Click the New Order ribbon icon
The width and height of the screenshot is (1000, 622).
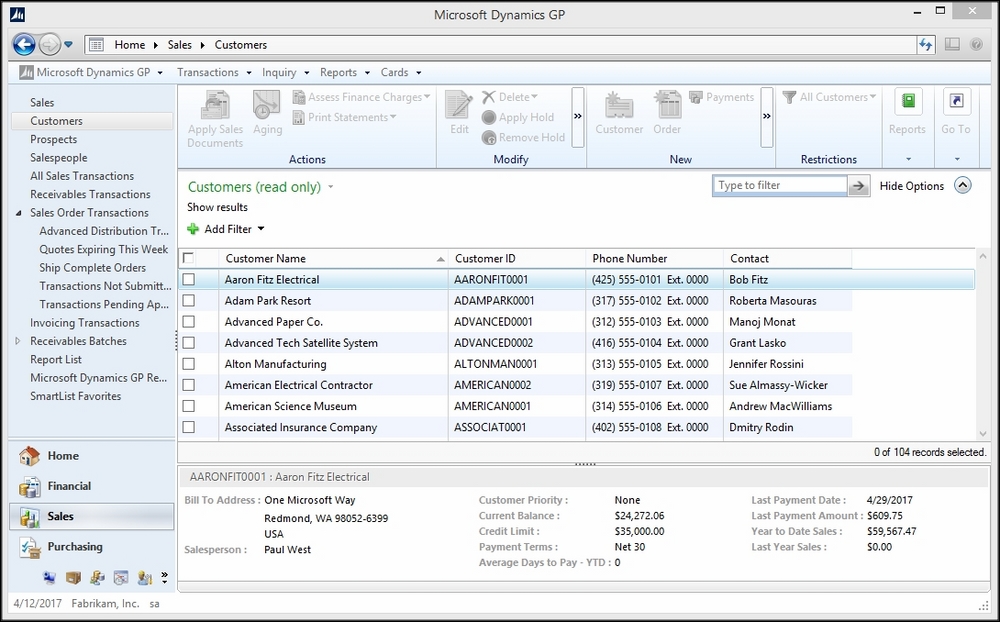pos(667,105)
